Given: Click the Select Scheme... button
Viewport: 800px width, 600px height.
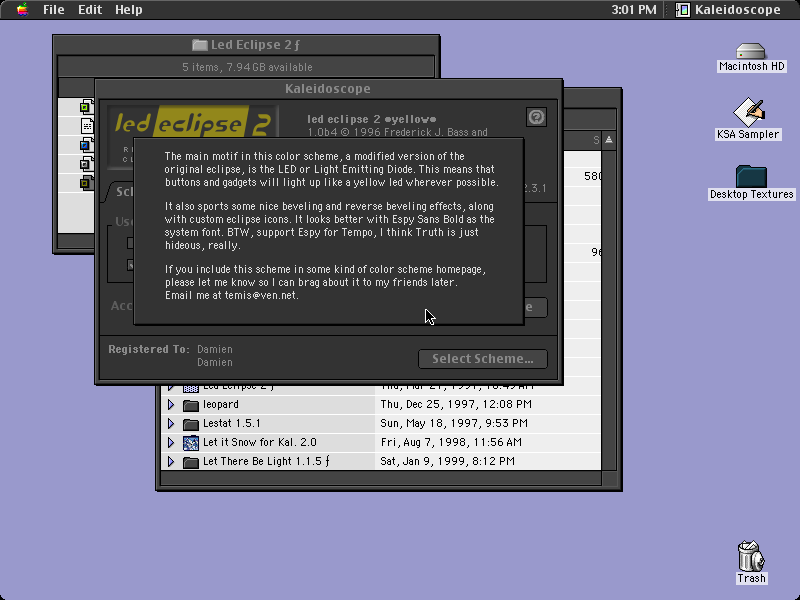Looking at the screenshot, I should click(x=483, y=359).
